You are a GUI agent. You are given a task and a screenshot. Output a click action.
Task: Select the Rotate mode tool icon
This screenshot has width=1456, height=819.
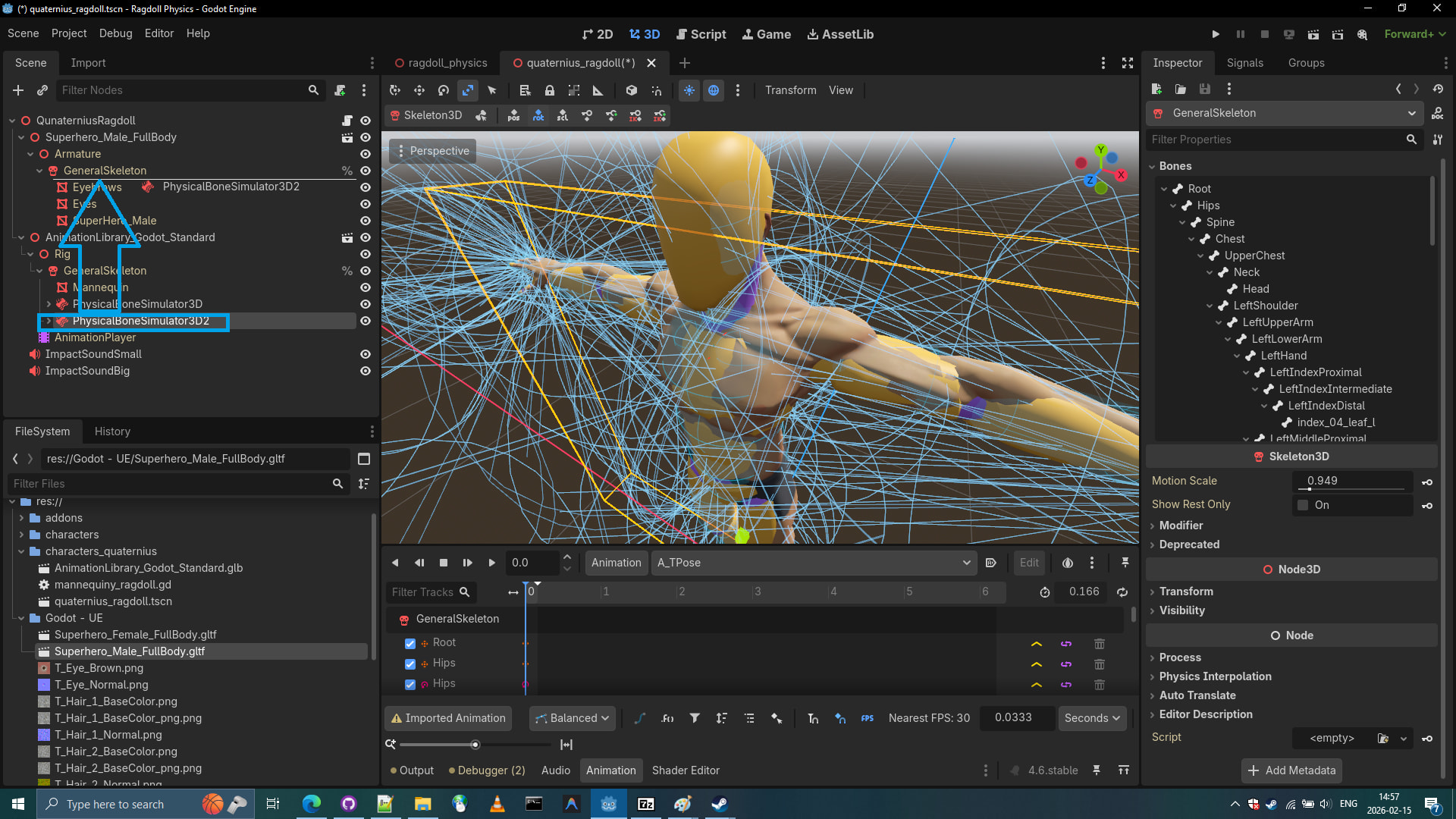(x=444, y=90)
